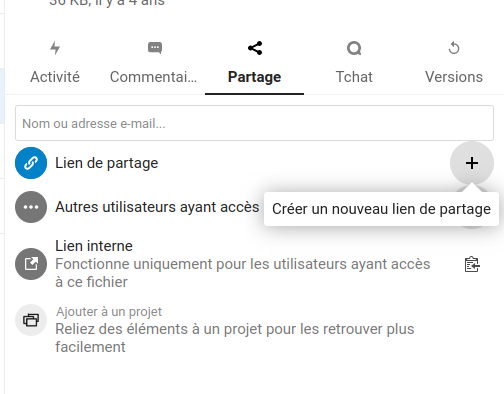This screenshot has height=394, width=504.
Task: Switch to the Commentaires tab
Action: click(x=154, y=63)
